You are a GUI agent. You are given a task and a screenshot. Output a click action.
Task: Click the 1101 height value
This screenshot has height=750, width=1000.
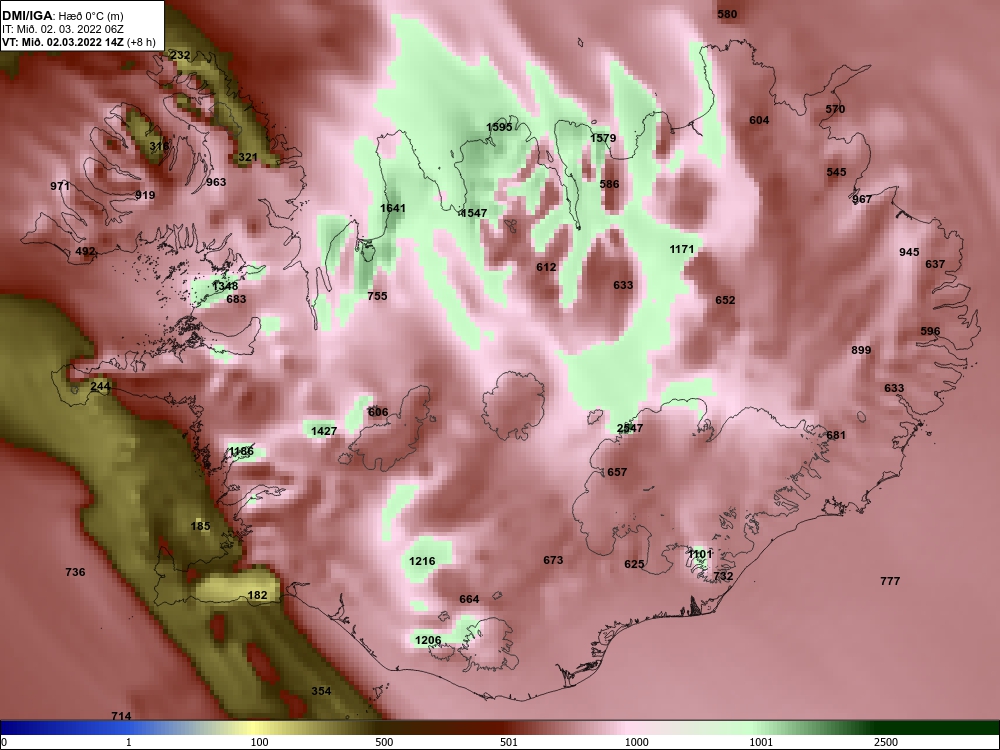click(699, 554)
